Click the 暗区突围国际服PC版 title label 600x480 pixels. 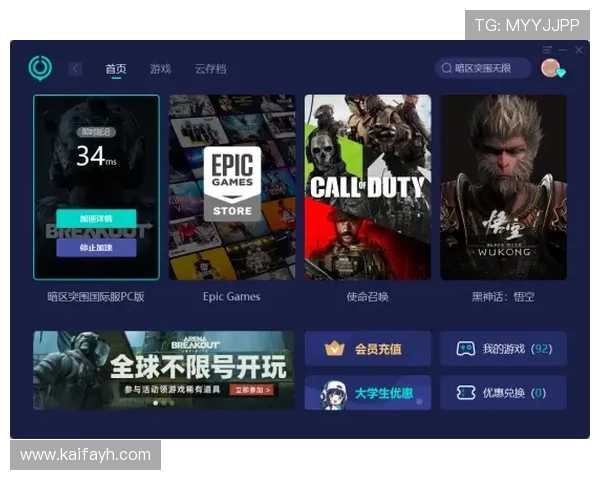(96, 297)
